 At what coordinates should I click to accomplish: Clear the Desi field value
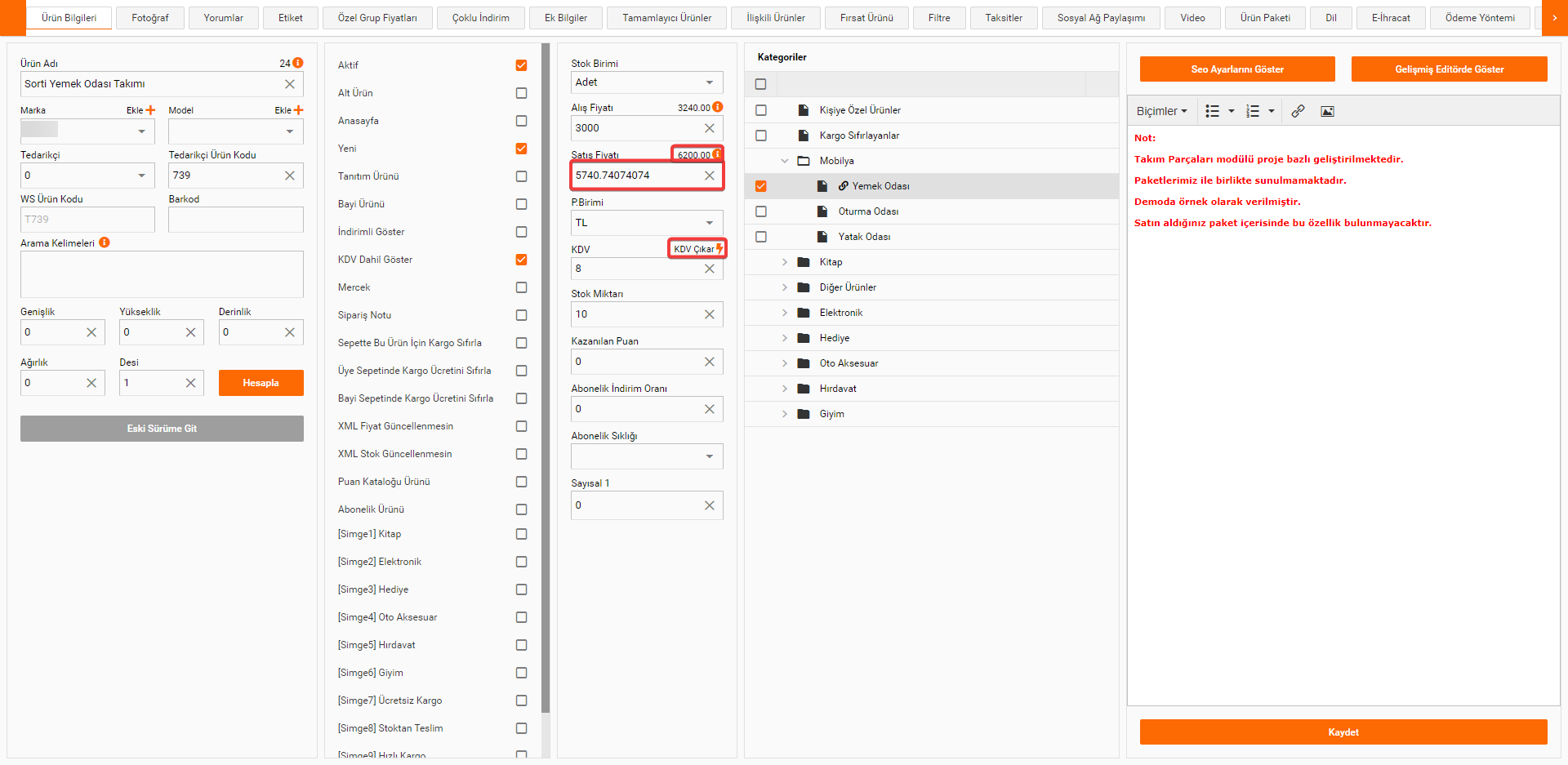pos(190,383)
